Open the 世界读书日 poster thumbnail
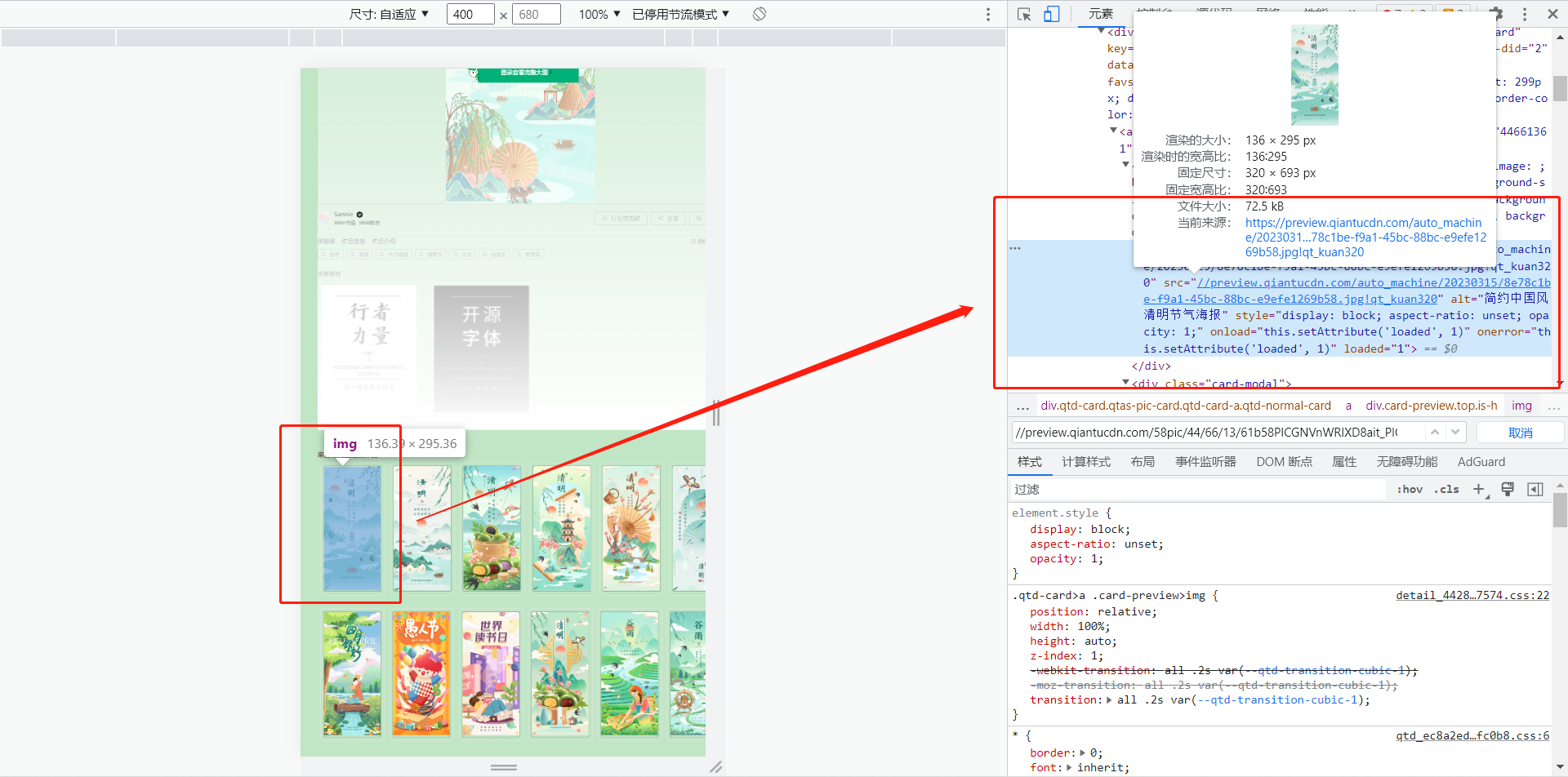 (491, 674)
